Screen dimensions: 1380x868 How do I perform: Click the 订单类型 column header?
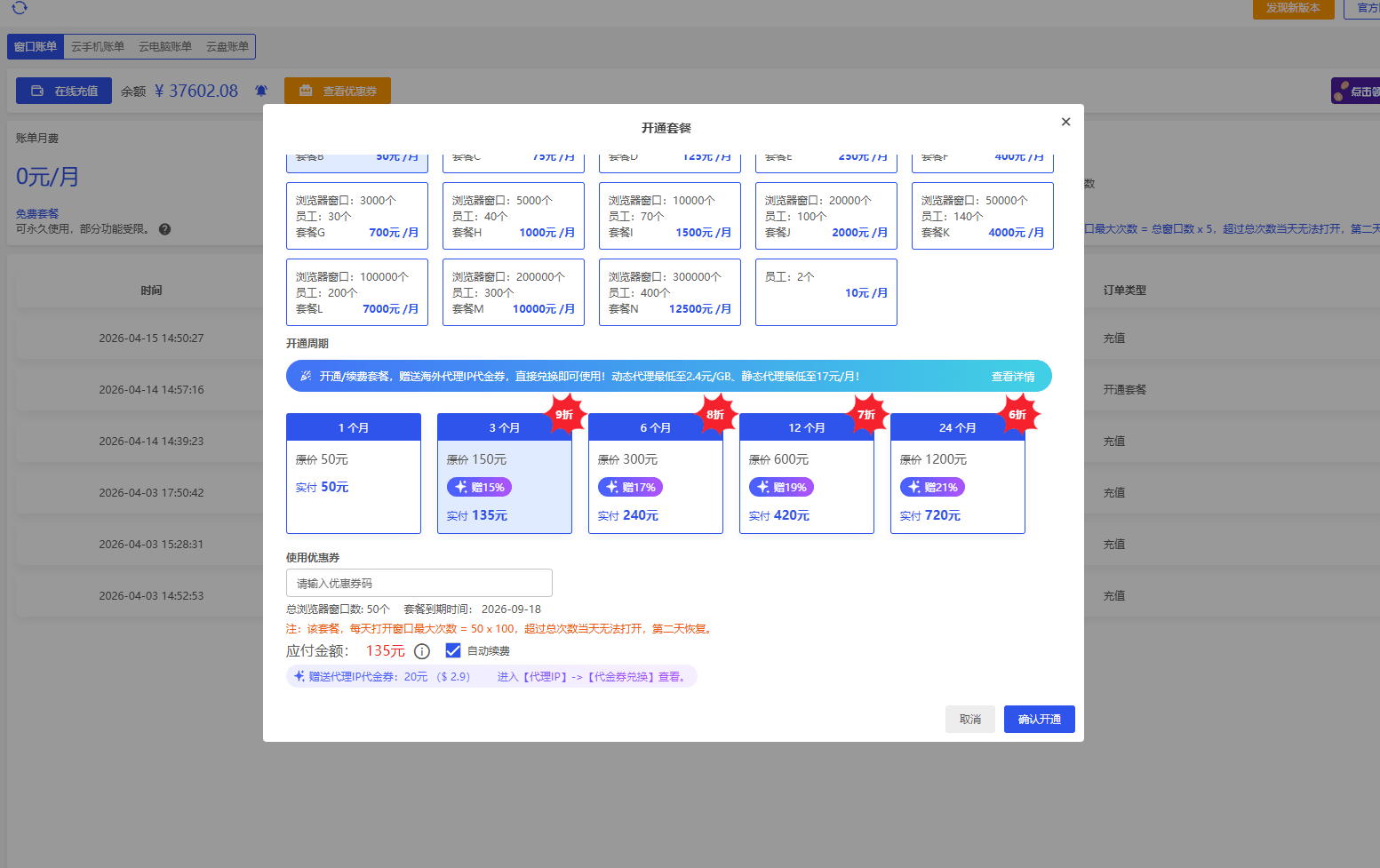pos(1124,291)
